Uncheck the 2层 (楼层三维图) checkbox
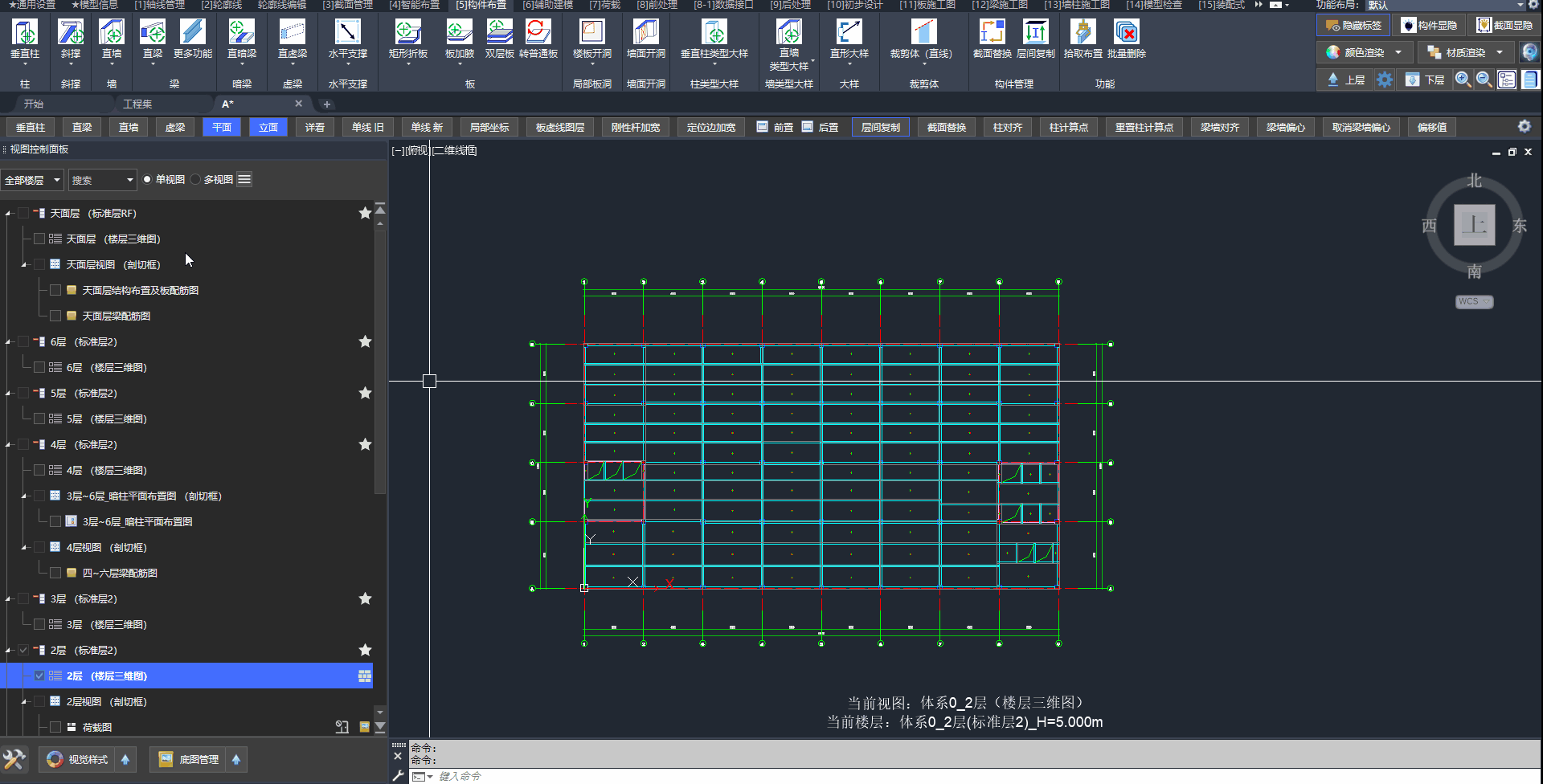Image resolution: width=1543 pixels, height=784 pixels. click(39, 676)
